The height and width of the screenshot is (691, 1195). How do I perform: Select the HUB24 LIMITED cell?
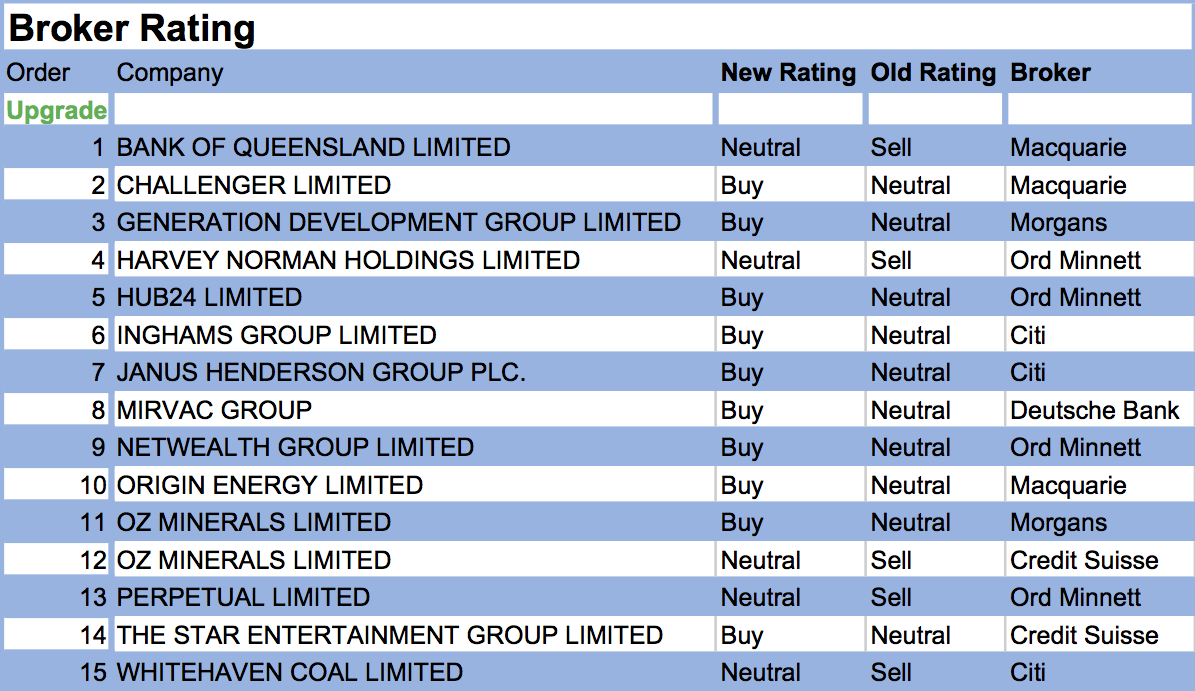click(x=209, y=298)
